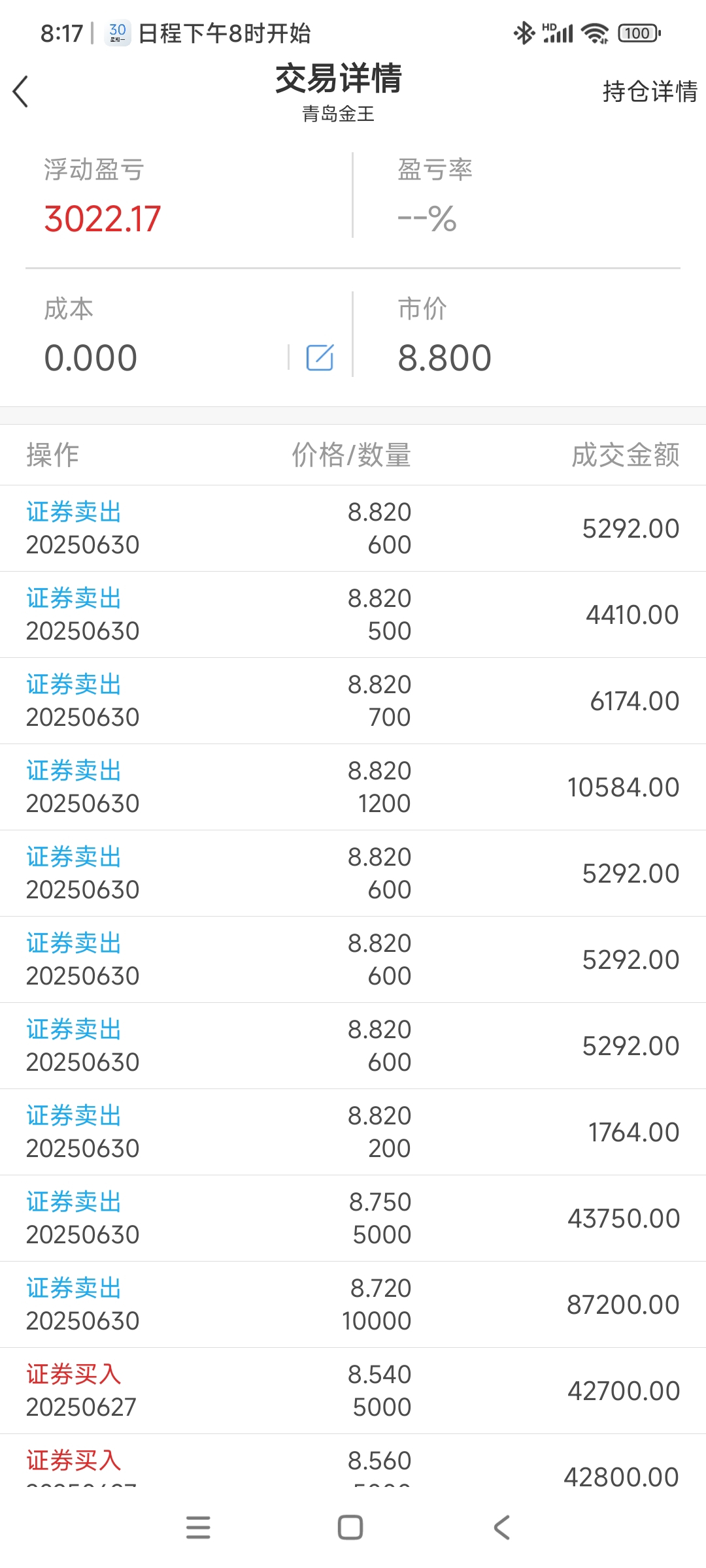Tap the Wi-Fi status icon
Screen dimensions: 706x1568
pos(595,33)
